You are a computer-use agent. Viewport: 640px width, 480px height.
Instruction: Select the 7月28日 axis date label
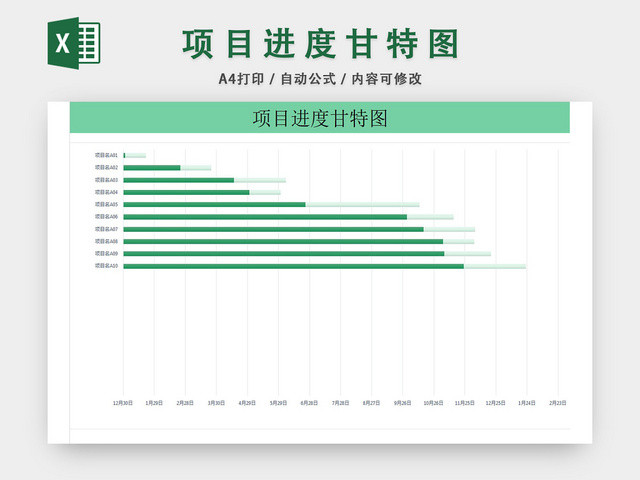tap(340, 403)
